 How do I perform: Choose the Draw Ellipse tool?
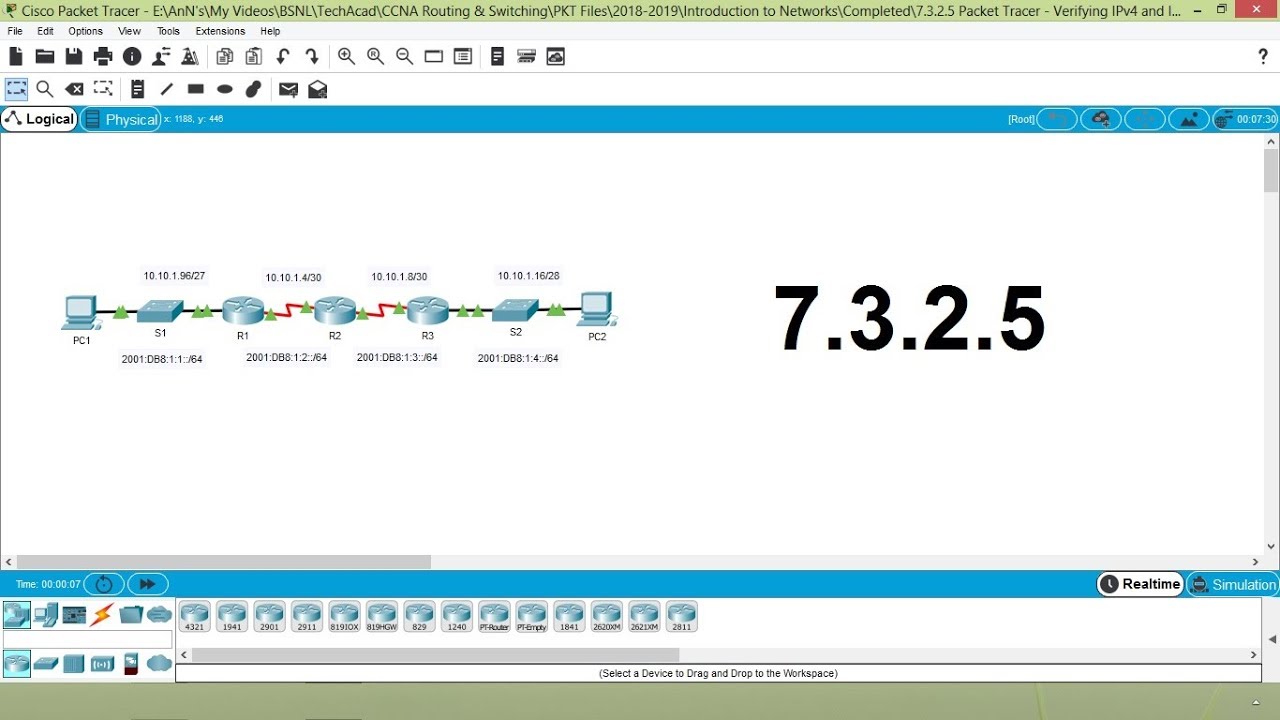(225, 89)
